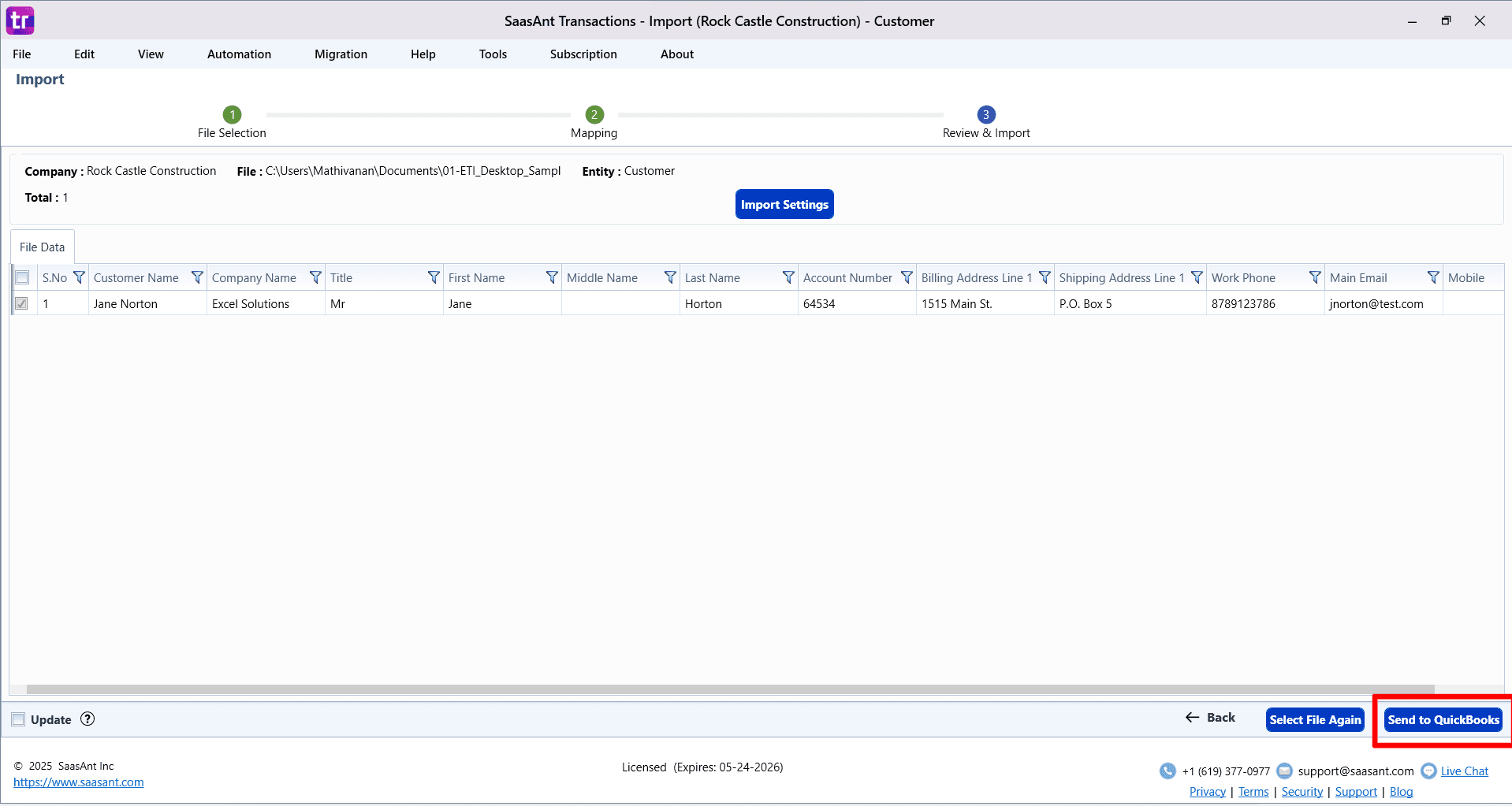Select the File Data tab

[43, 247]
